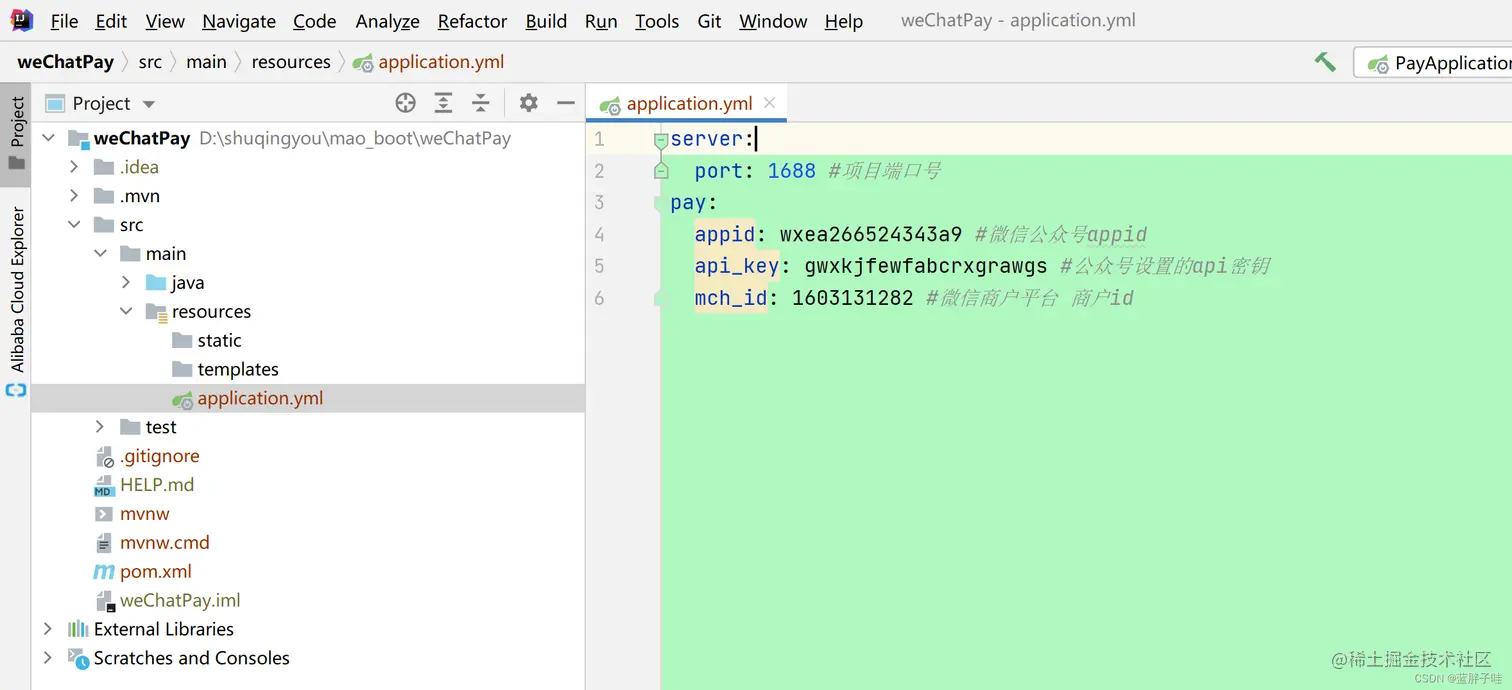1512x690 pixels.
Task: Click the api_key key in editor
Action: [737, 266]
